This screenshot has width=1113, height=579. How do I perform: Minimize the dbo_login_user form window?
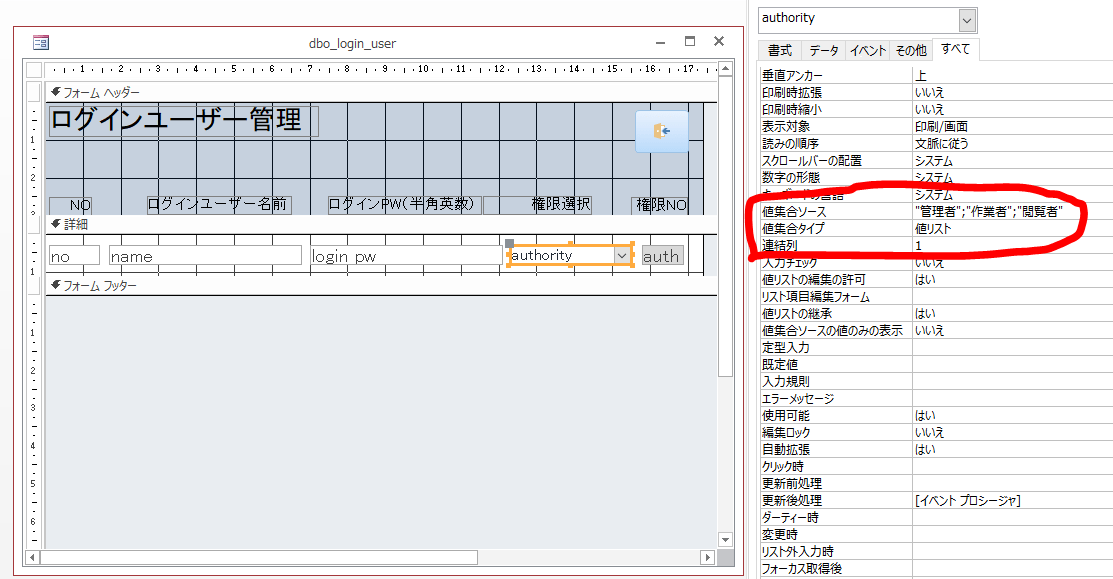[661, 42]
